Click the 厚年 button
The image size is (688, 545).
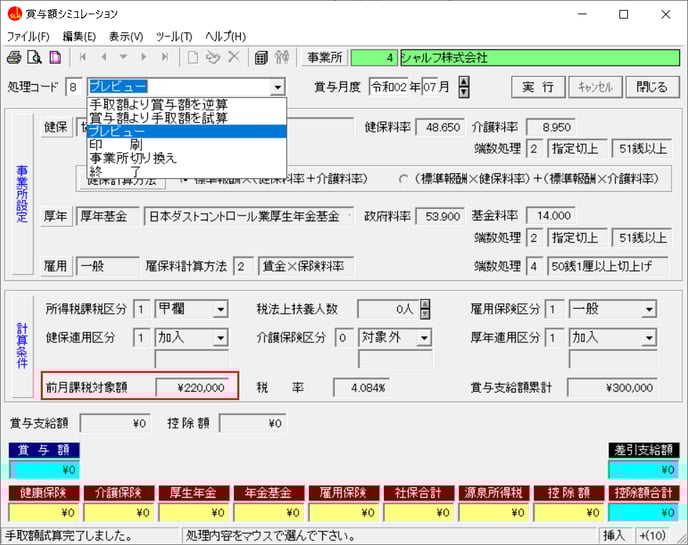tap(56, 216)
